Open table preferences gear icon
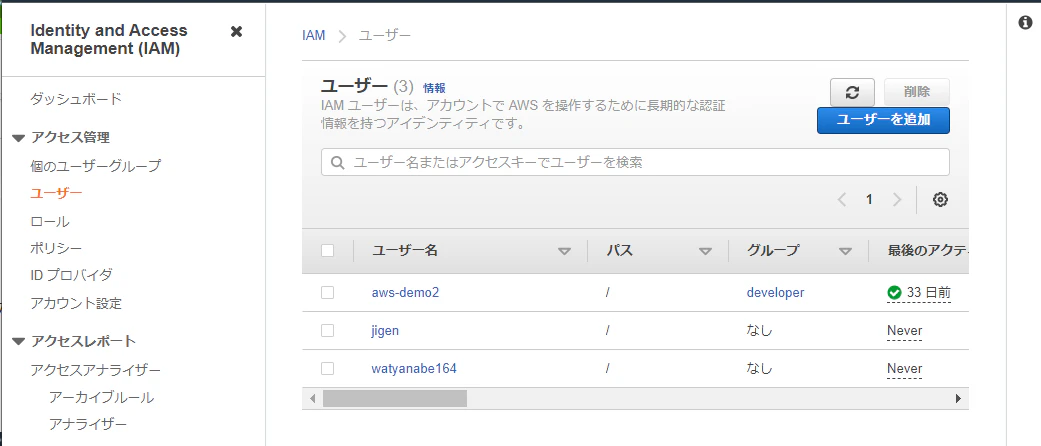Screen dimensions: 1041x446 (x=940, y=200)
